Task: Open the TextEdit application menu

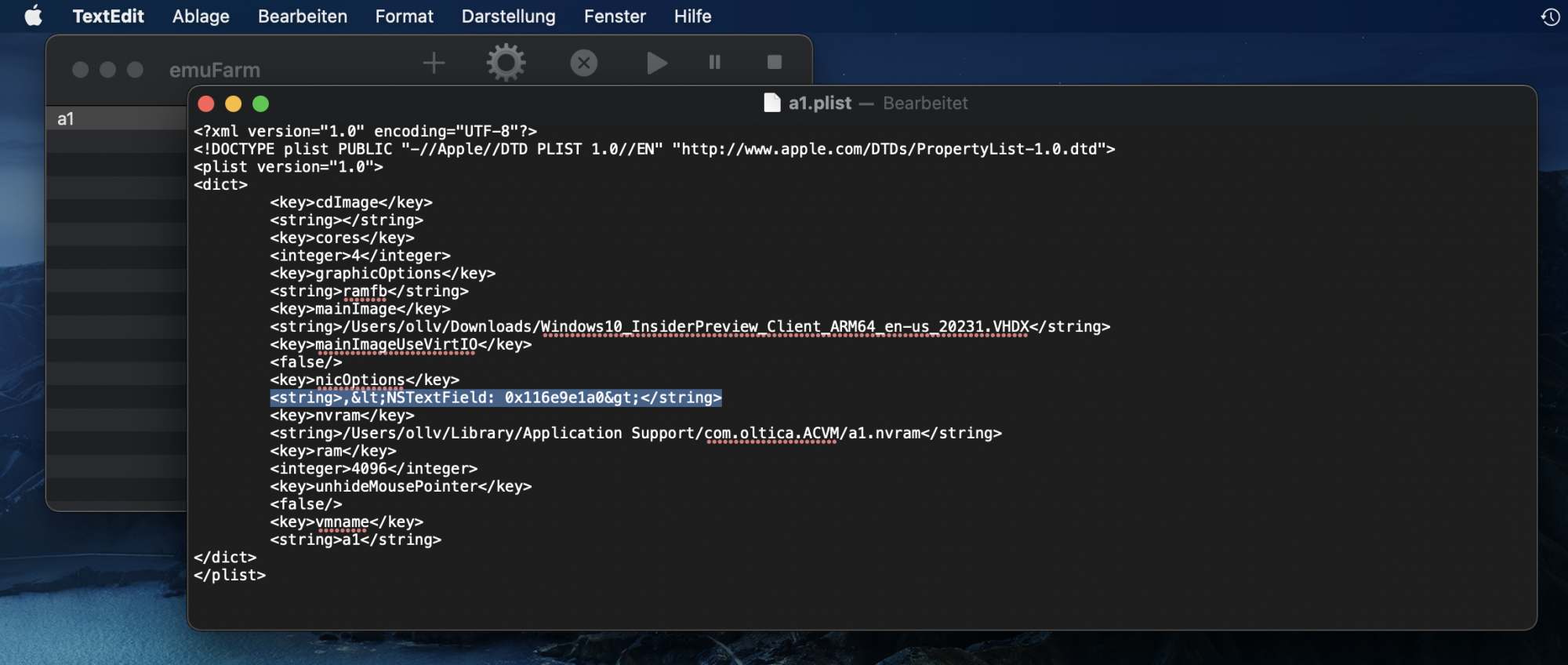Action: coord(108,16)
